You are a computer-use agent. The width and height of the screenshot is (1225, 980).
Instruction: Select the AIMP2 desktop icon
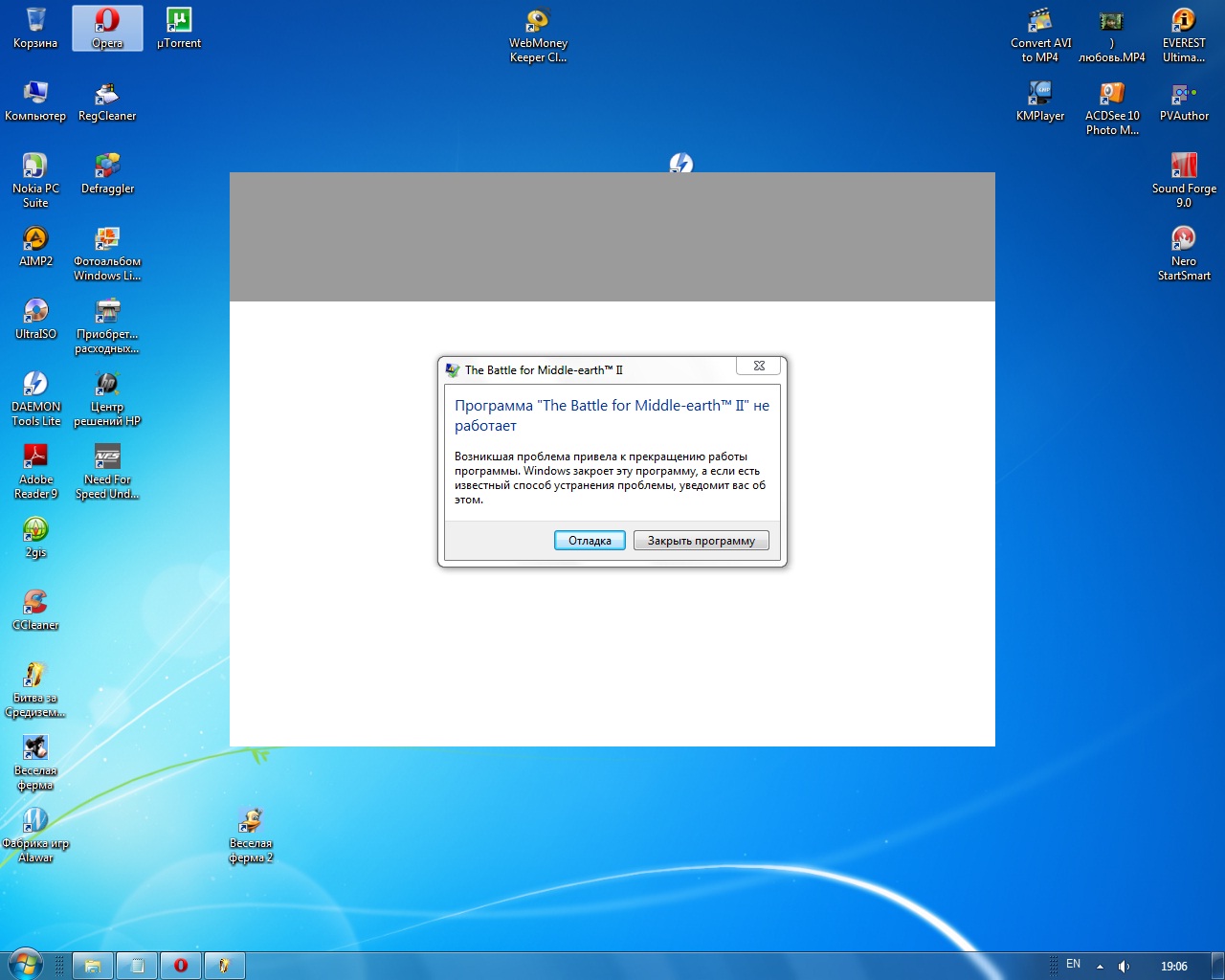pyautogui.click(x=35, y=246)
